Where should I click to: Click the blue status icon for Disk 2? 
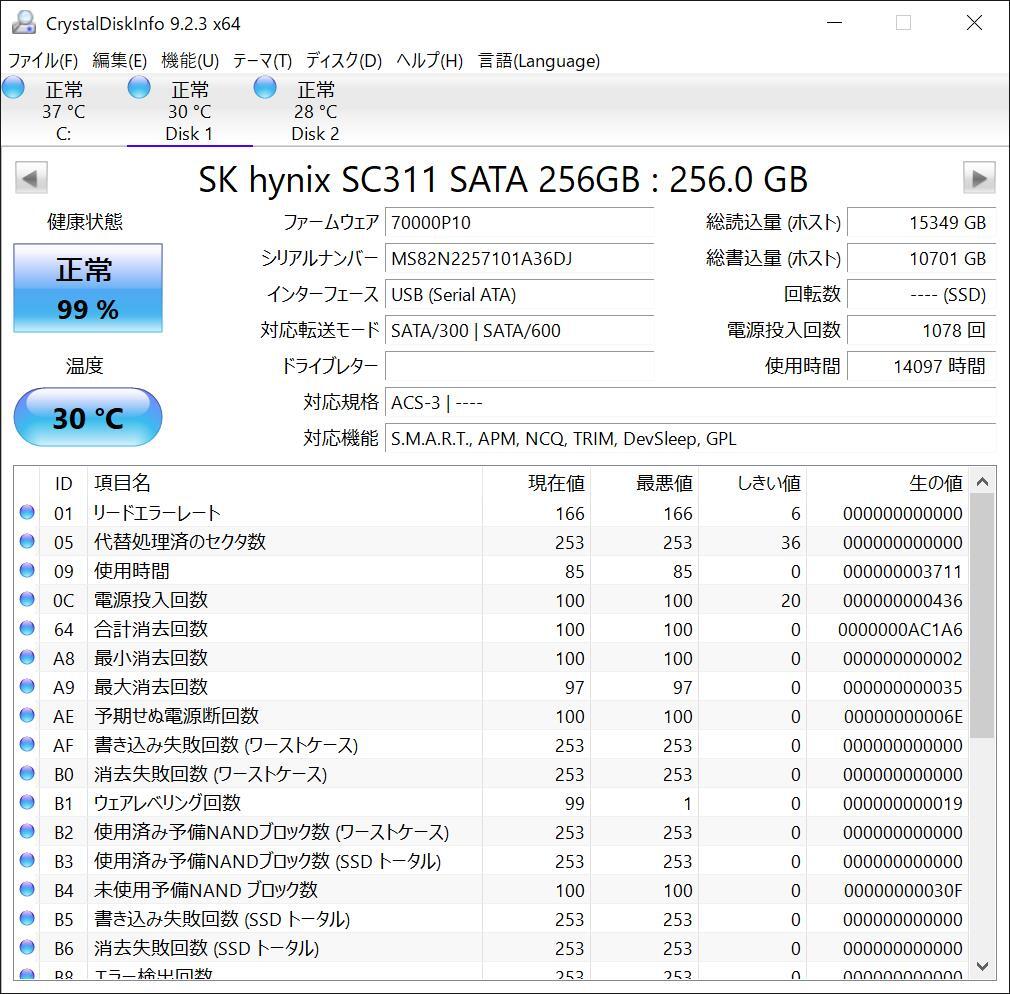pos(265,88)
